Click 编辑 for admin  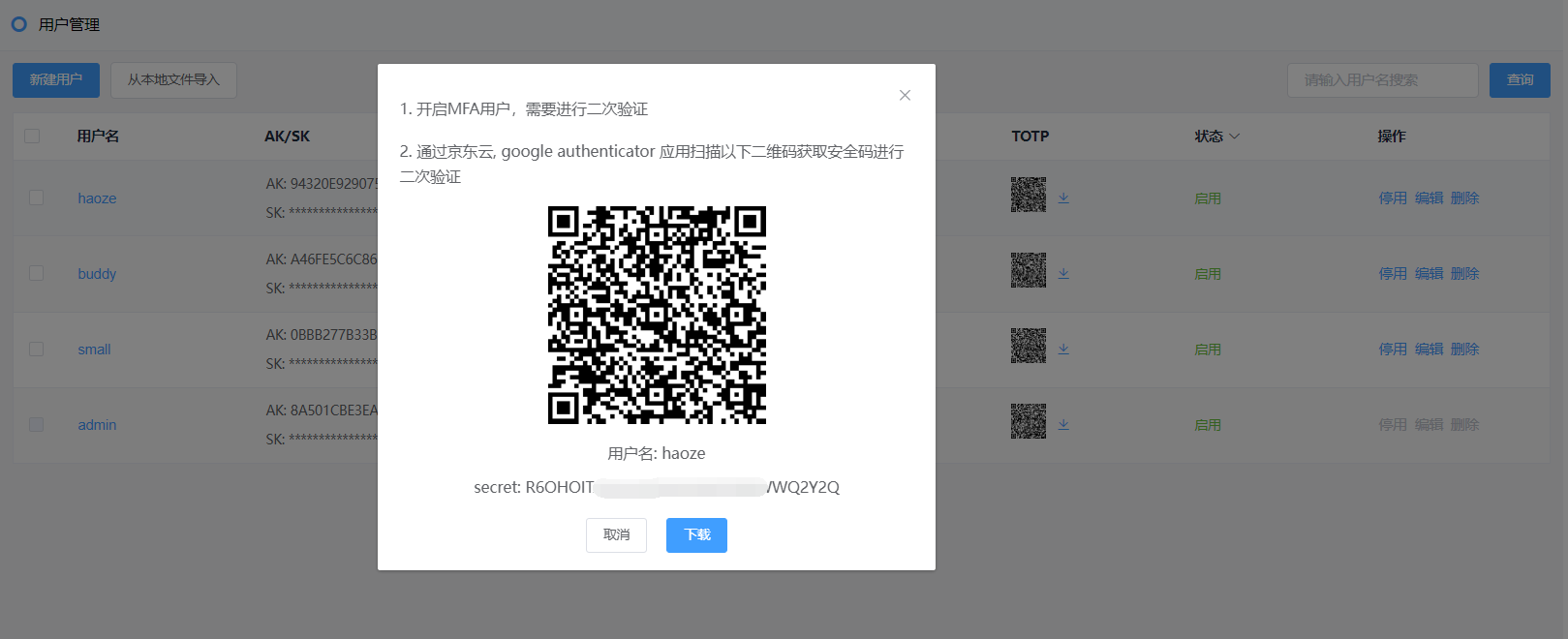(1429, 424)
